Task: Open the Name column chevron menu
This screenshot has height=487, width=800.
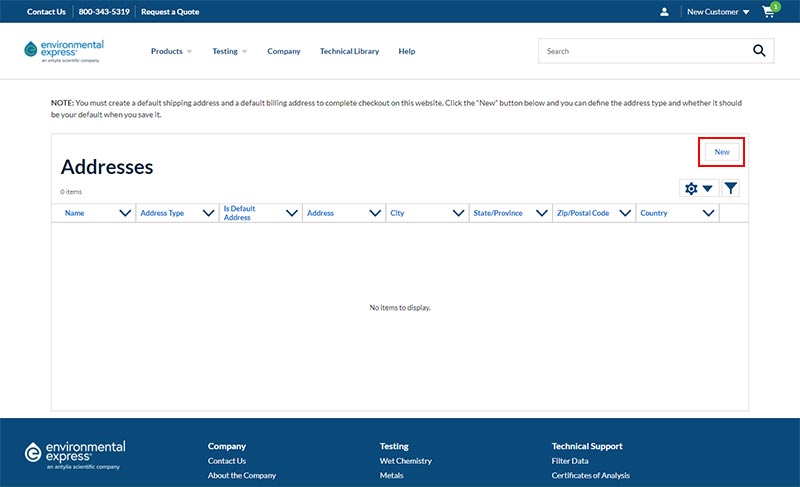Action: [125, 213]
